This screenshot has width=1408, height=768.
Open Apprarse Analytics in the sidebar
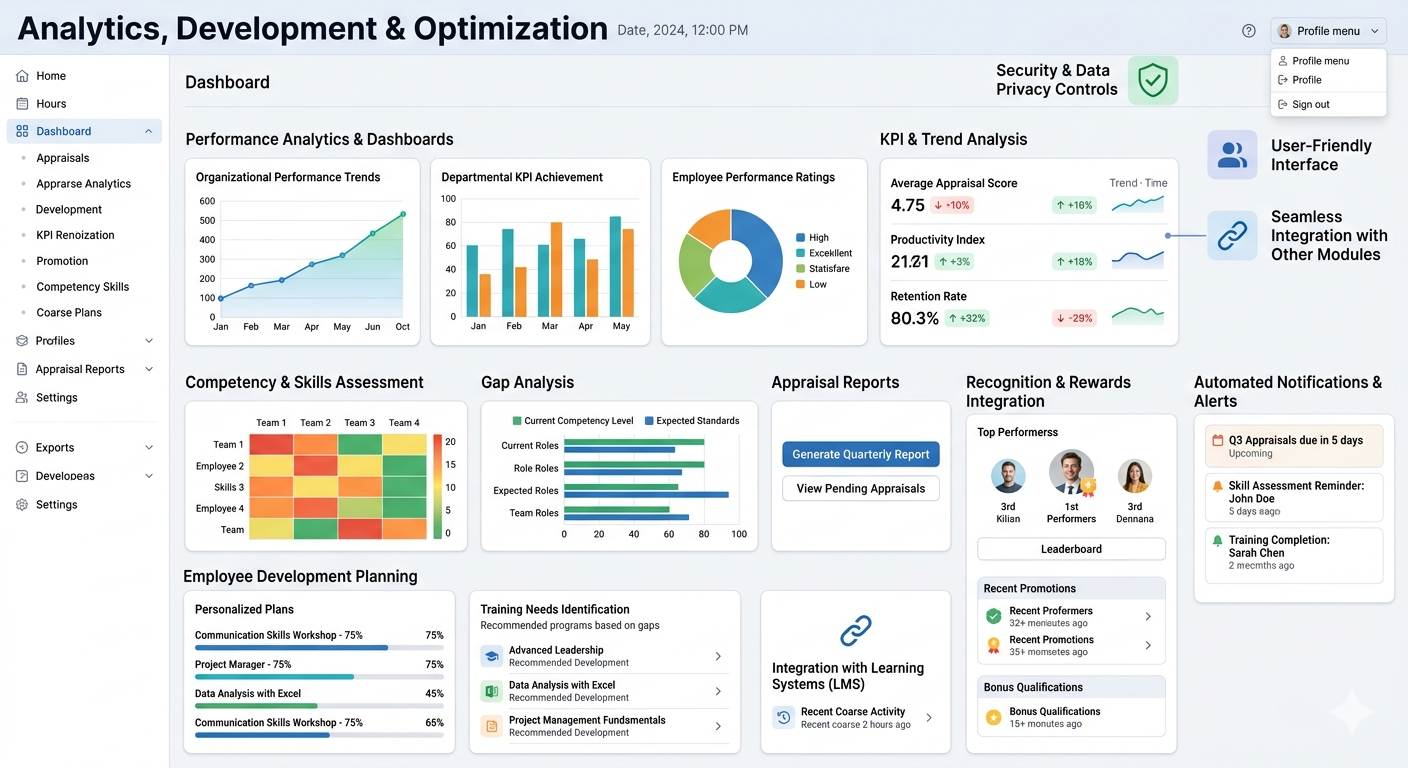[84, 184]
